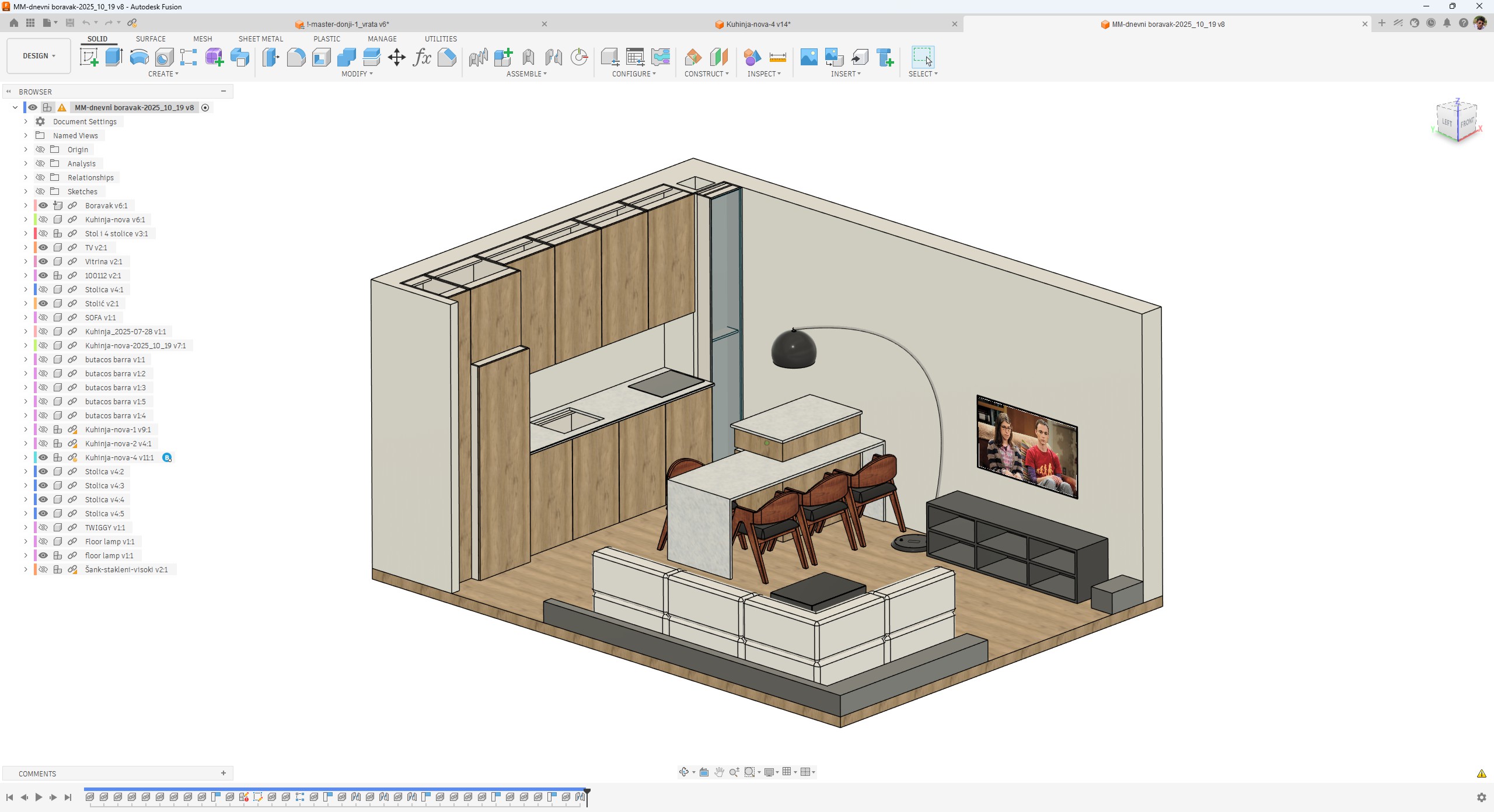Click the Measure tool icon
This screenshot has height=812, width=1494.
click(777, 57)
